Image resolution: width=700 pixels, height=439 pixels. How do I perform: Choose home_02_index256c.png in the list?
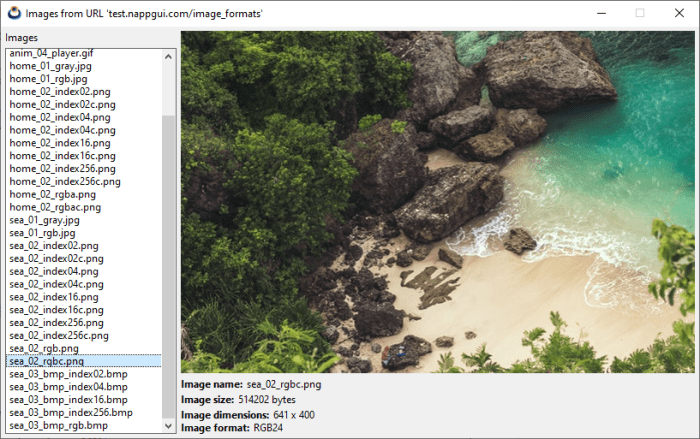[64, 181]
